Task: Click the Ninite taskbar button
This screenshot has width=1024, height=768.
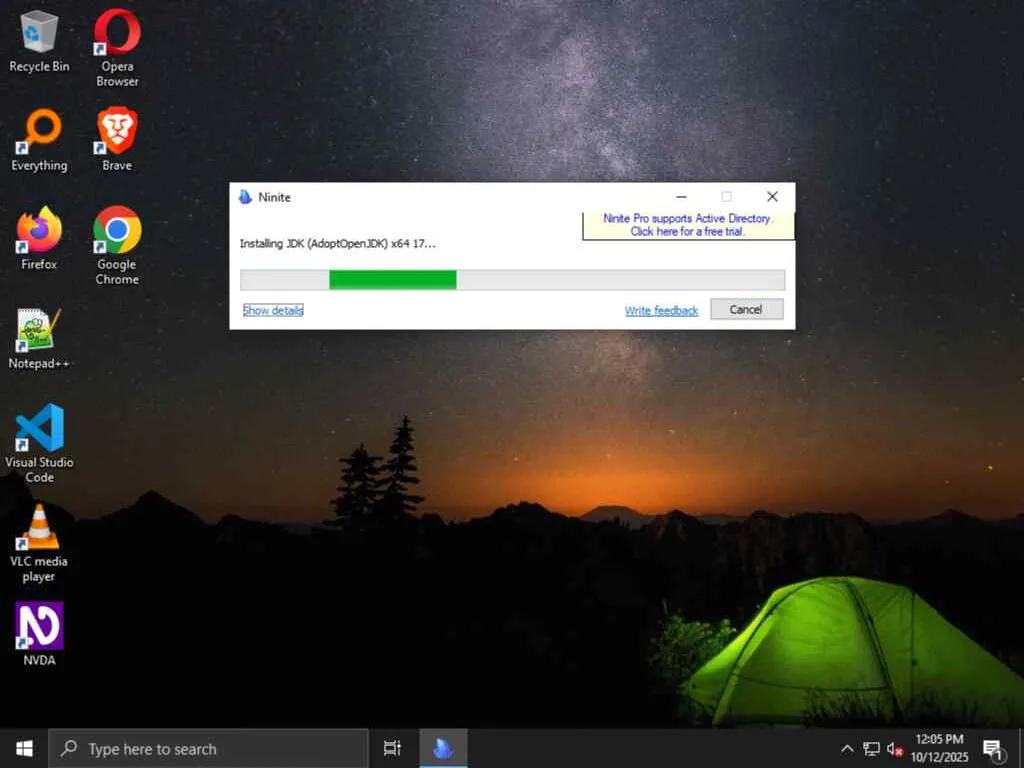Action: [443, 748]
